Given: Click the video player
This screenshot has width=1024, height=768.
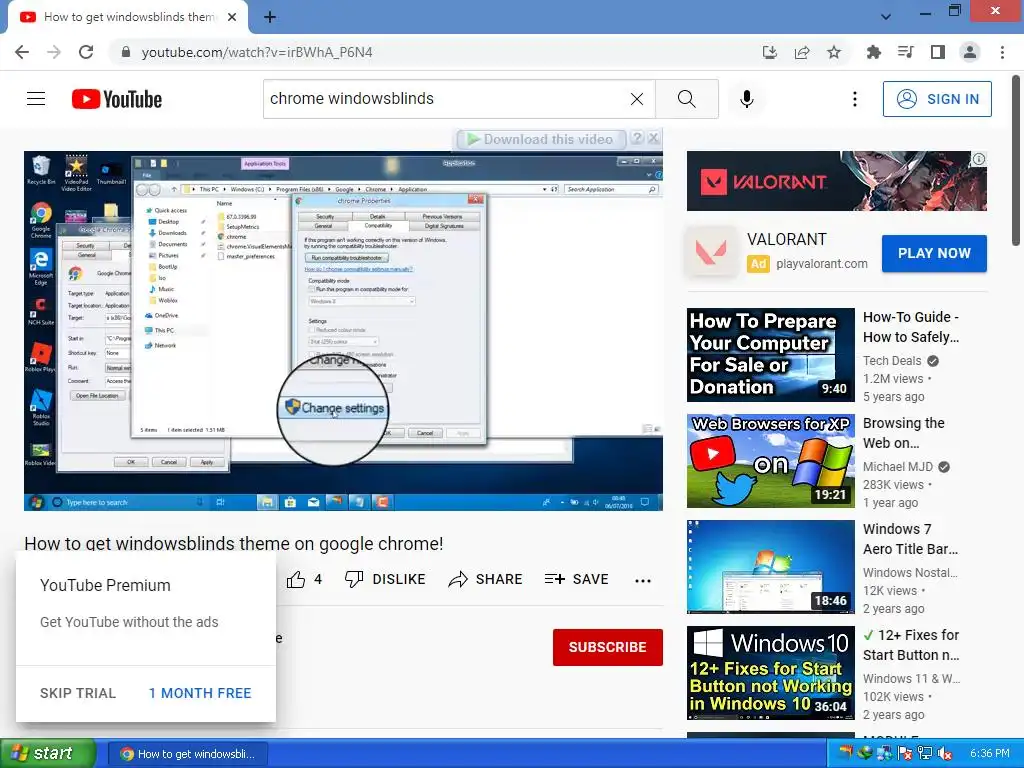Looking at the screenshot, I should [x=344, y=330].
